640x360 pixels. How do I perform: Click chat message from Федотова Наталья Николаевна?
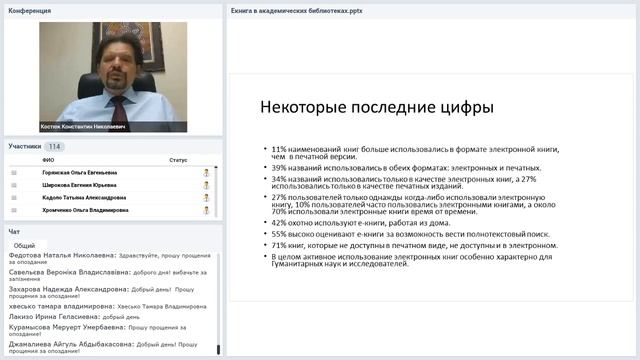(110, 258)
